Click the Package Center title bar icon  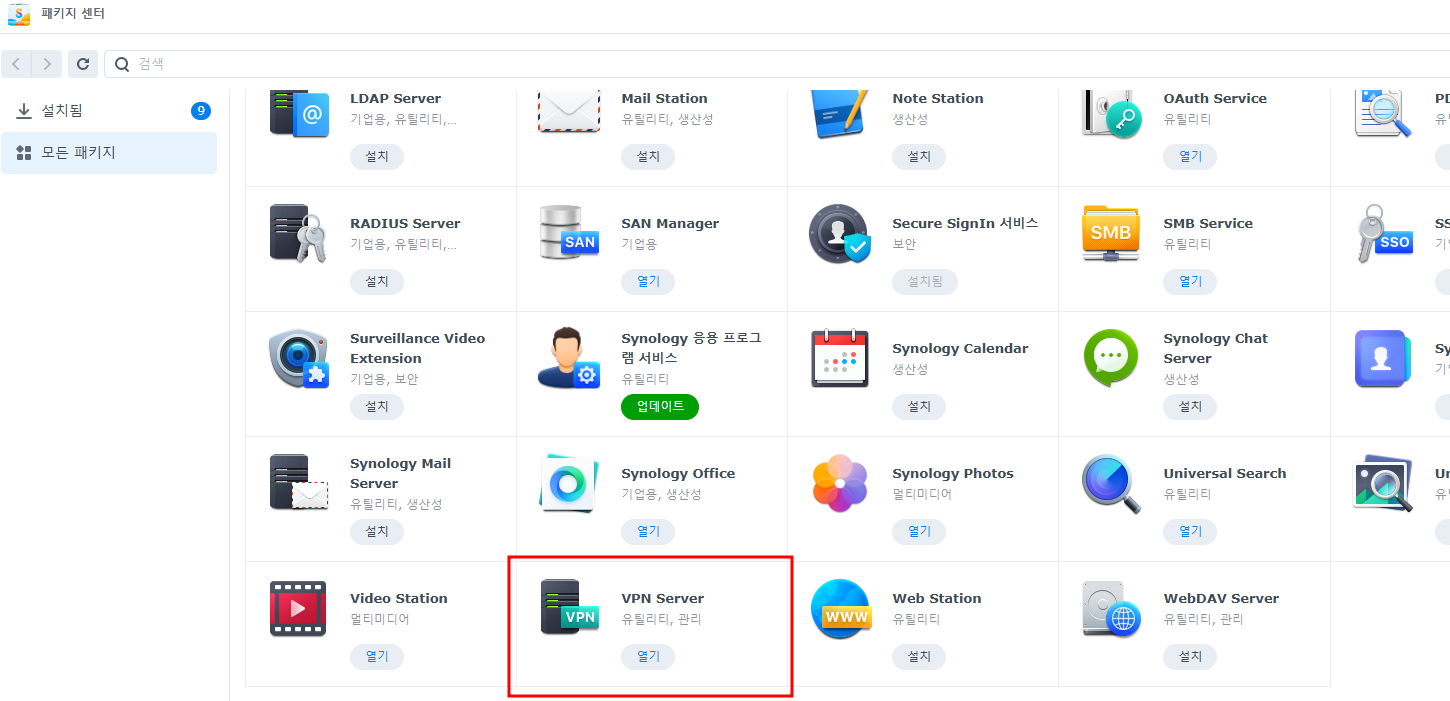[19, 14]
